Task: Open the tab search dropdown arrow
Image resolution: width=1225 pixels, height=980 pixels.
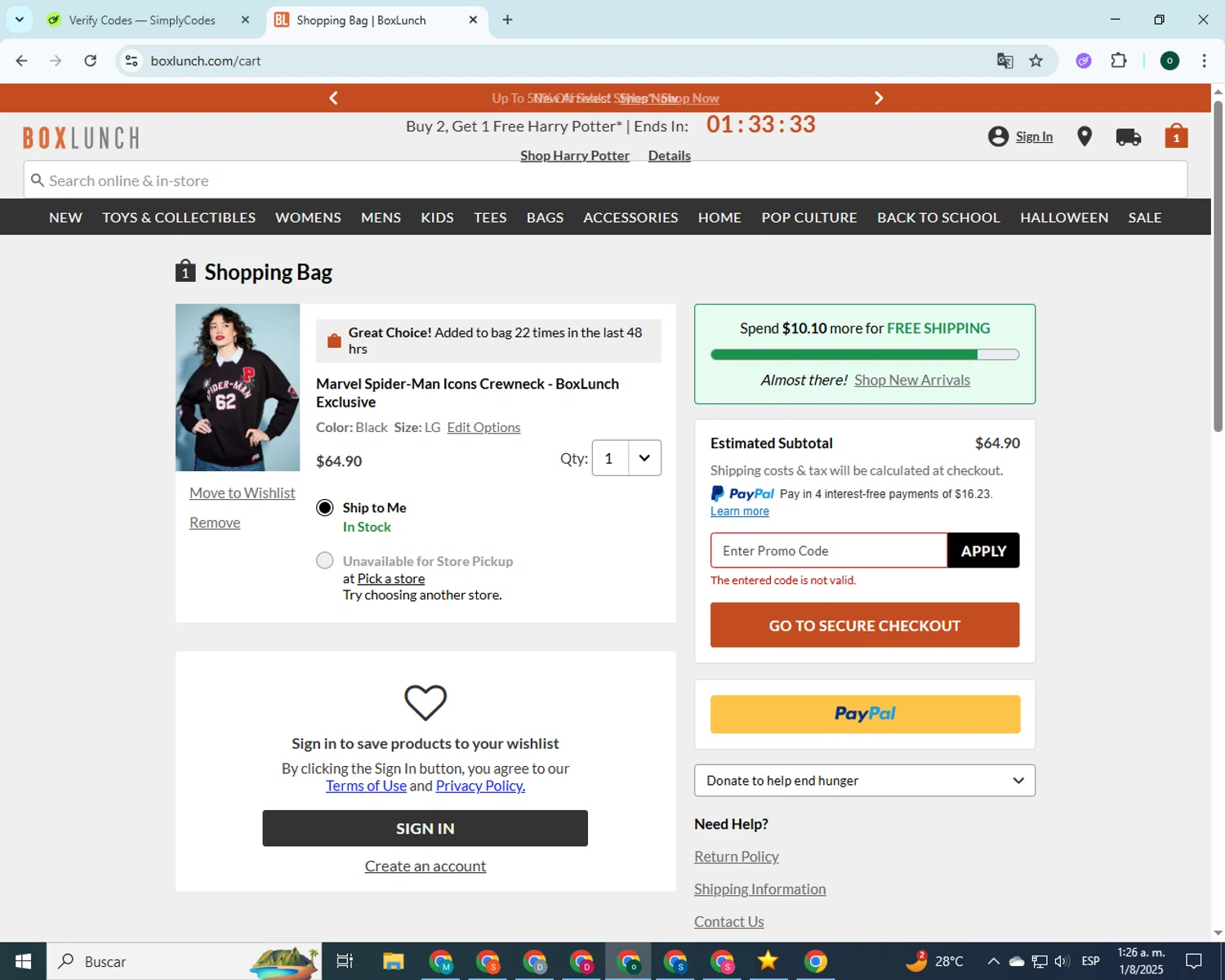Action: pyautogui.click(x=19, y=20)
